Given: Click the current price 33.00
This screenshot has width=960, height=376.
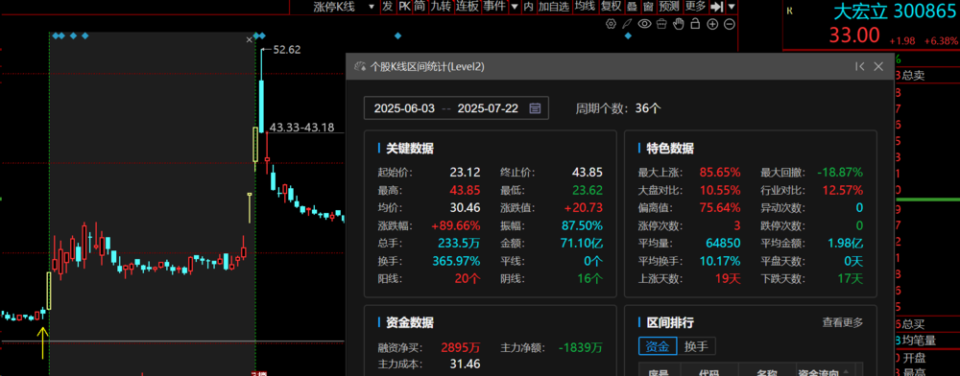Looking at the screenshot, I should [x=854, y=35].
